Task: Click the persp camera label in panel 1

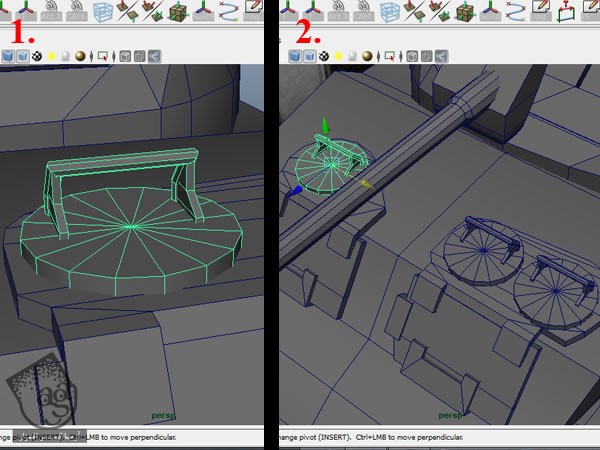Action: pos(162,414)
